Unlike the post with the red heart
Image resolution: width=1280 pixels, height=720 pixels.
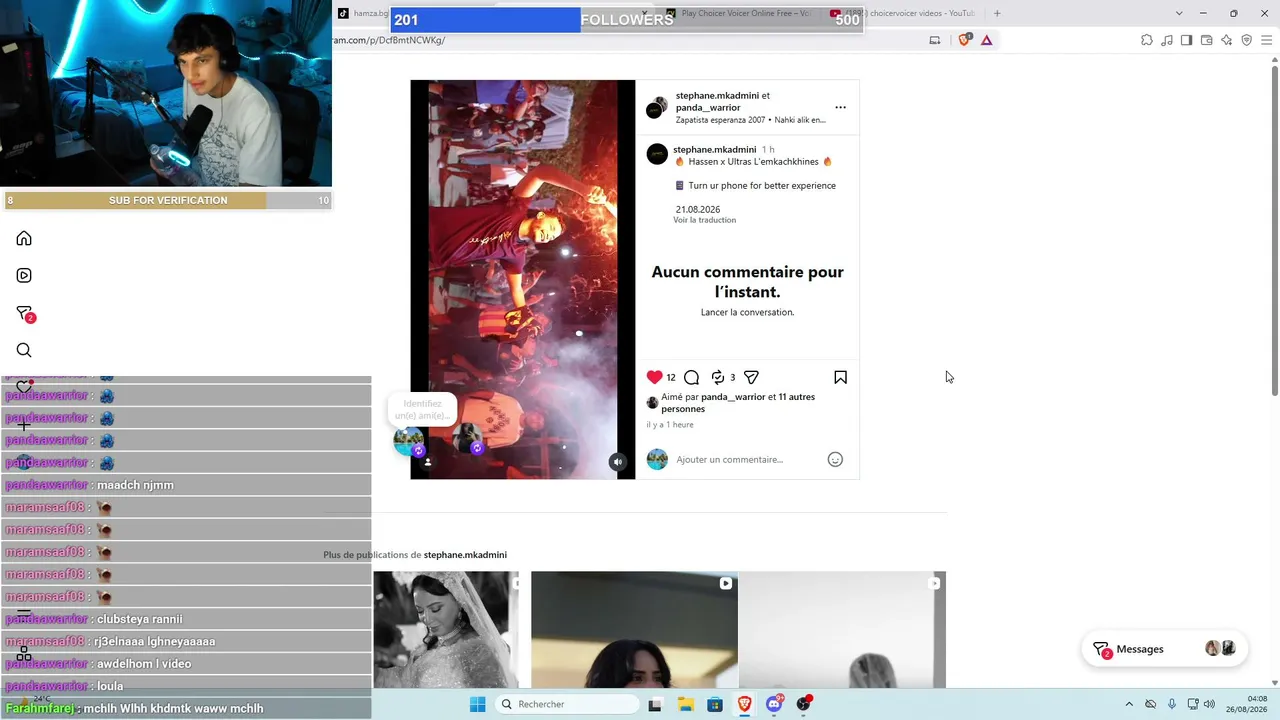(x=654, y=377)
